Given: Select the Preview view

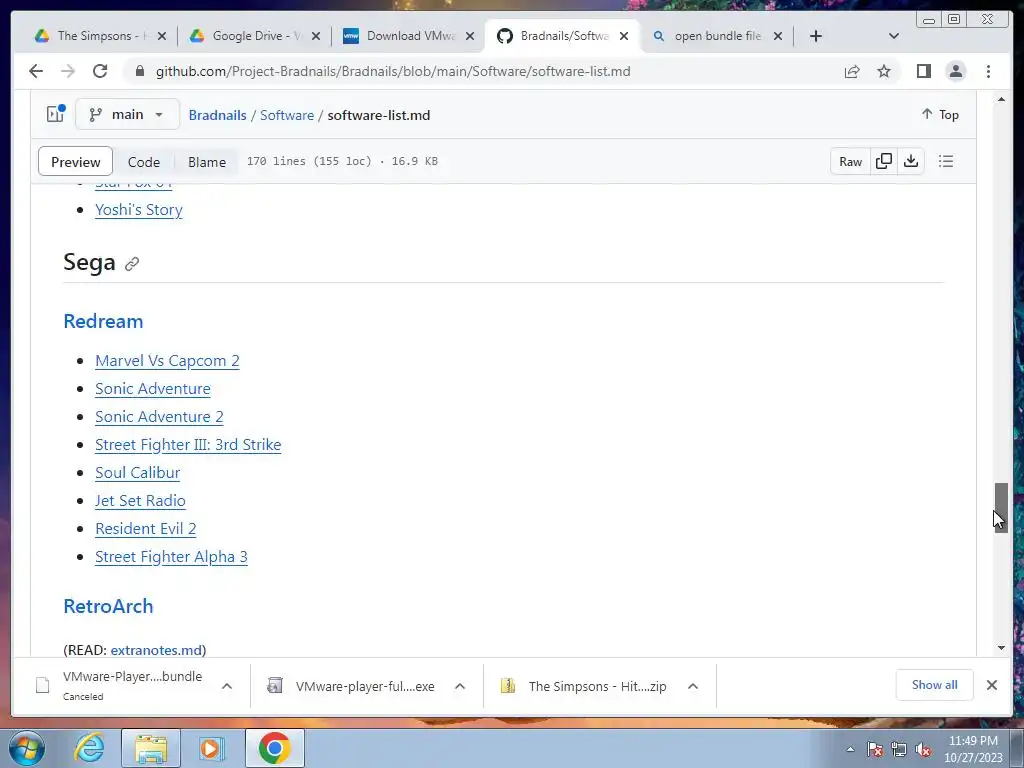Looking at the screenshot, I should coord(76,161).
